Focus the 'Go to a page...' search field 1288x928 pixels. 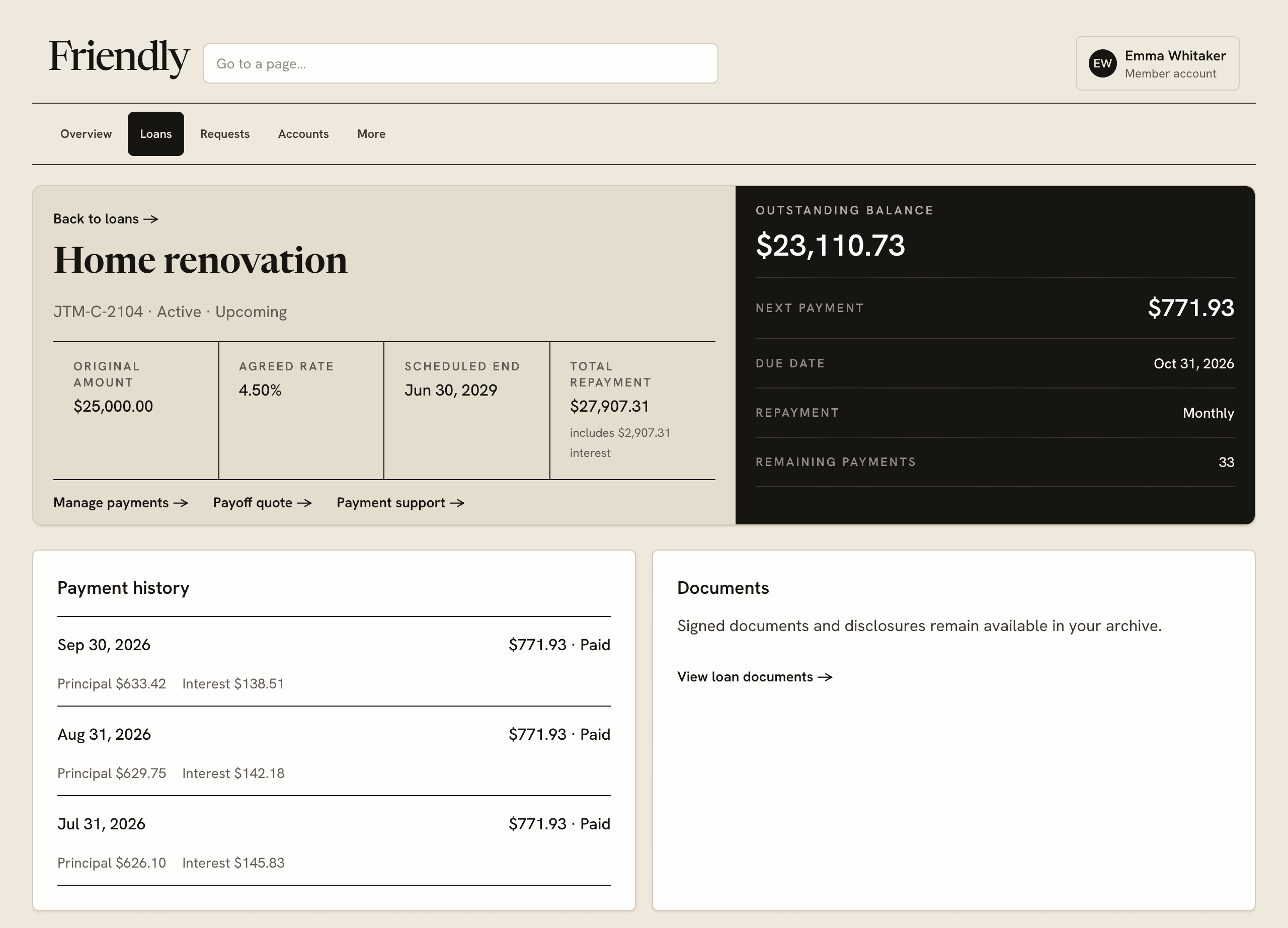tap(460, 63)
